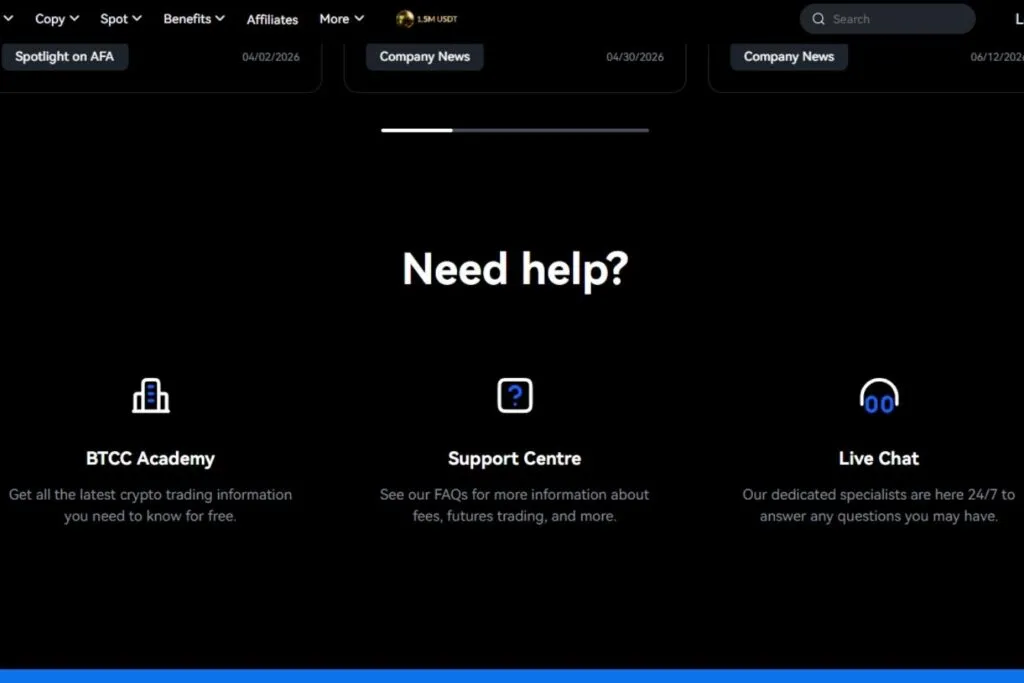
Task: Click the news carousel progress bar
Action: click(x=515, y=130)
